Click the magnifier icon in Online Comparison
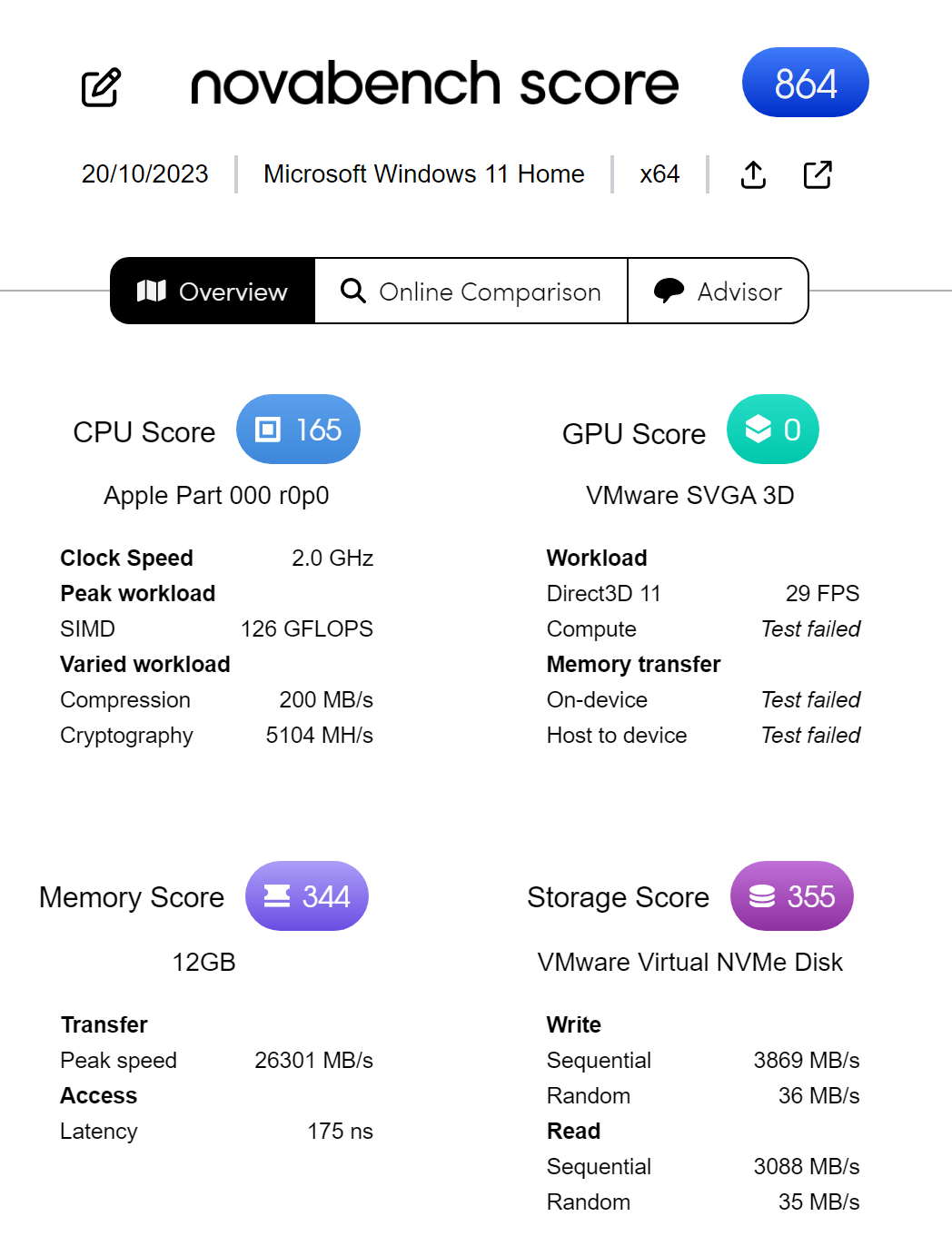The width and height of the screenshot is (952, 1246). coord(353,291)
